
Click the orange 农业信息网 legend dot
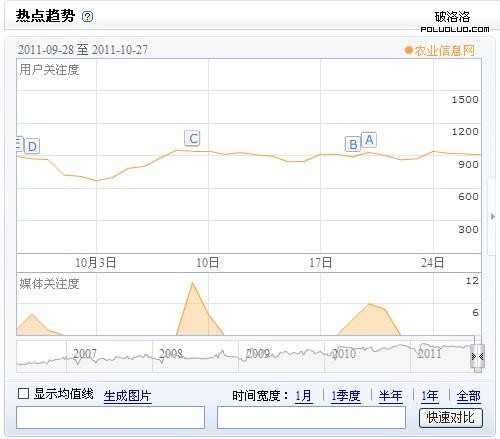[408, 50]
